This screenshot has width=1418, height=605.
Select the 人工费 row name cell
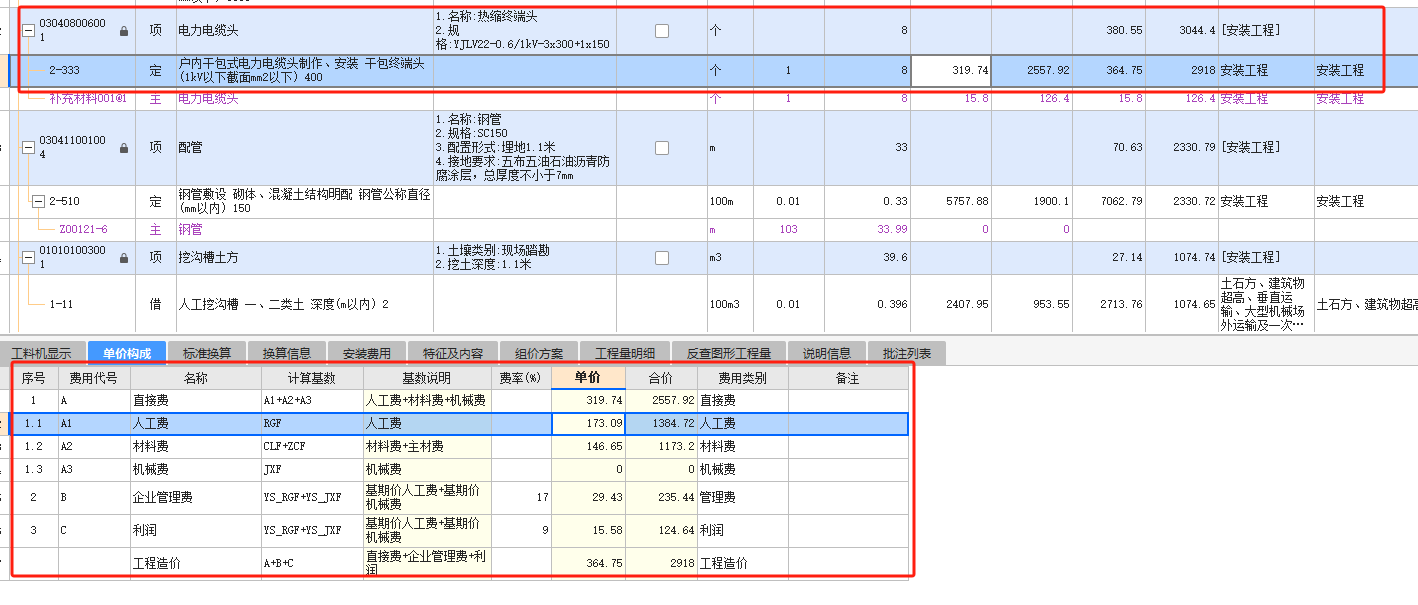pyautogui.click(x=195, y=424)
